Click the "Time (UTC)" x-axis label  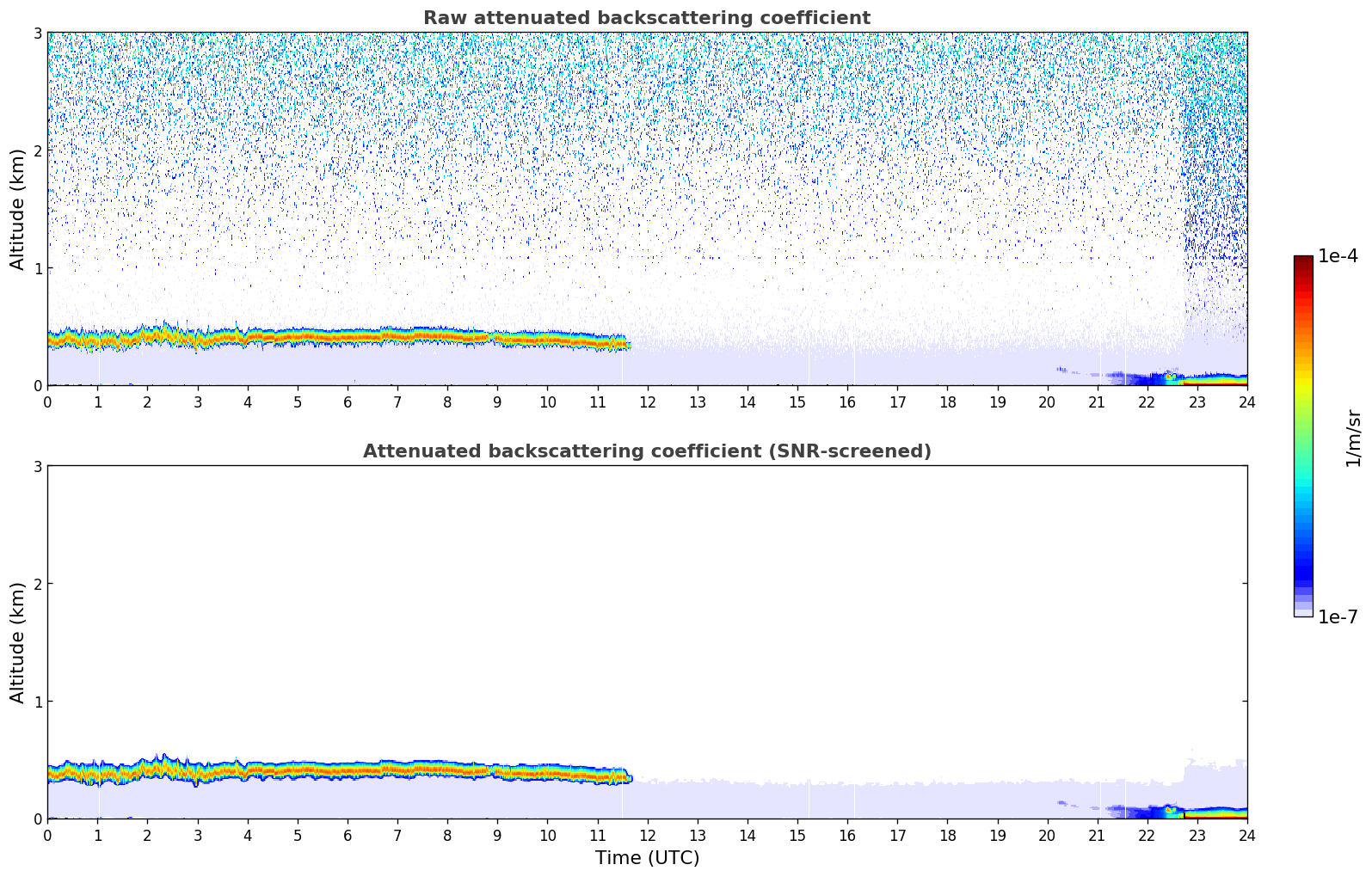(647, 858)
